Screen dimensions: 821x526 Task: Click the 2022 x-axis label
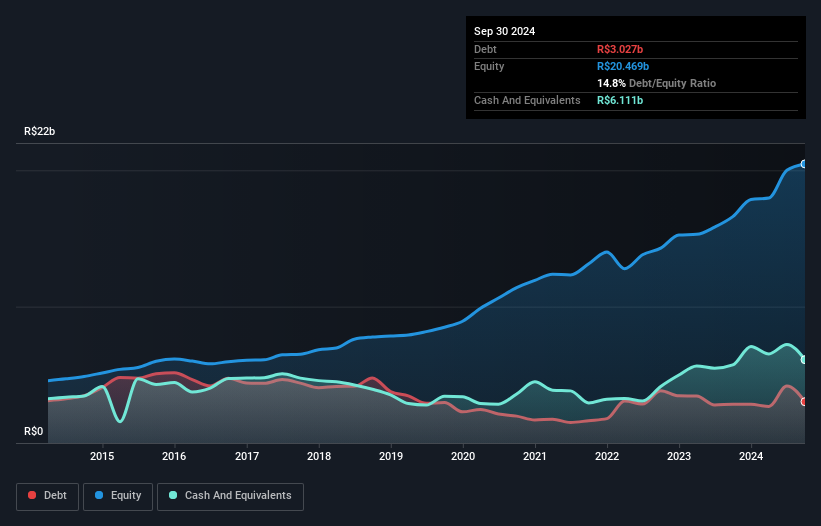pyautogui.click(x=607, y=456)
